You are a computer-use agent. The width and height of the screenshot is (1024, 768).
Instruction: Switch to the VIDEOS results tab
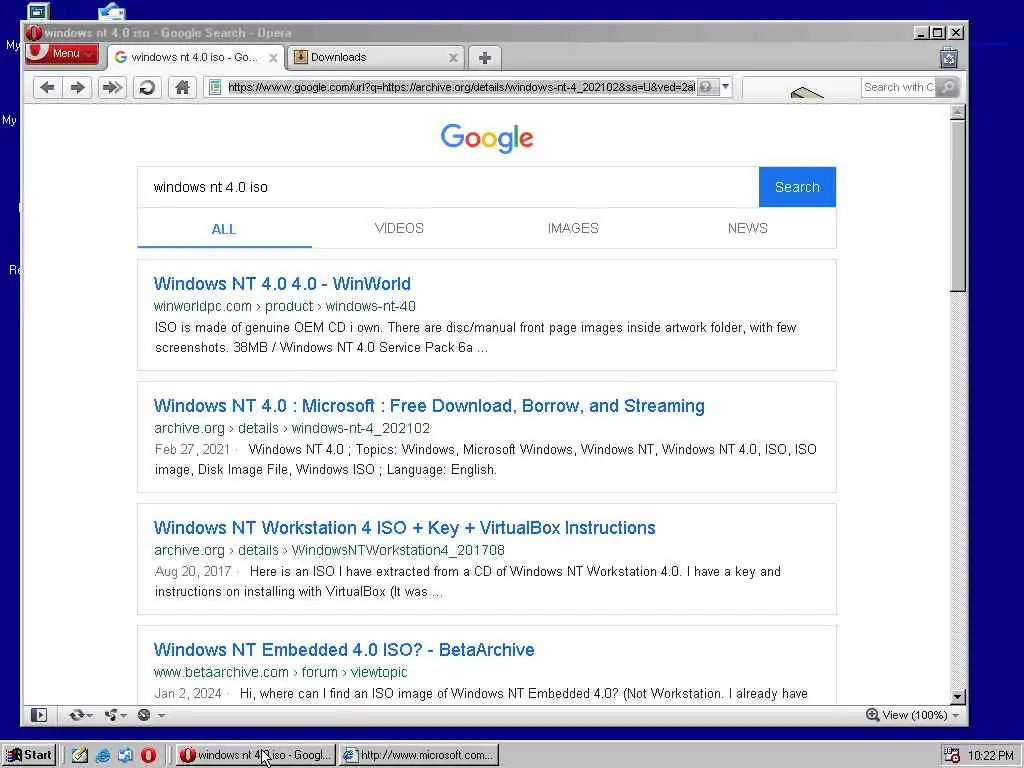[x=399, y=229]
